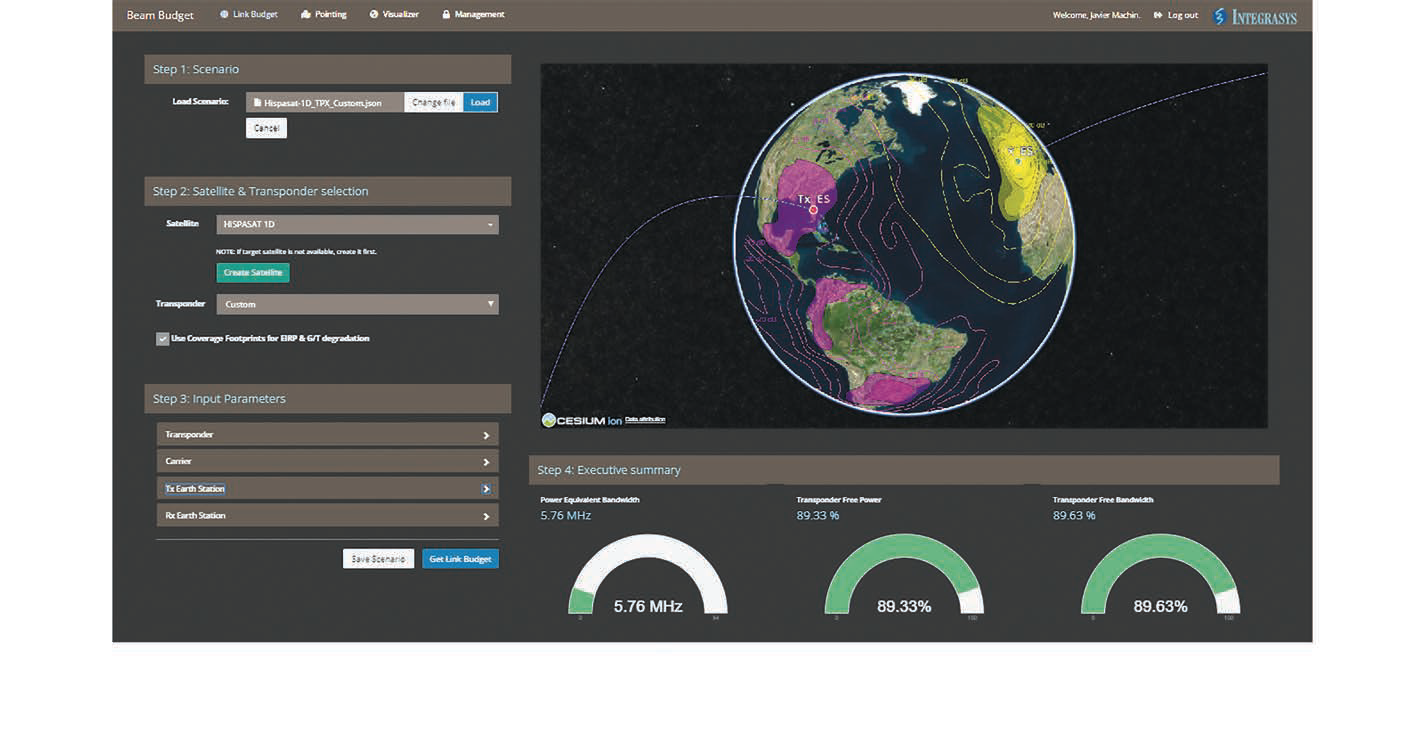Image resolution: width=1425 pixels, height=750 pixels.
Task: Click the Step 2: Satellite & Transponder selection header
Action: pos(328,191)
